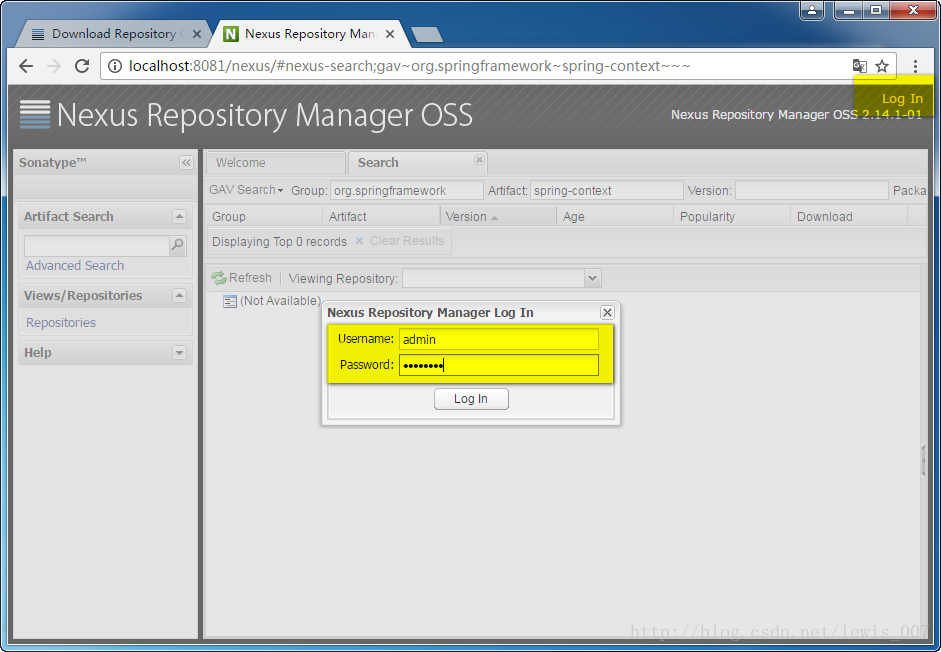The image size is (941, 652).
Task: Click the Password field
Action: click(x=499, y=365)
